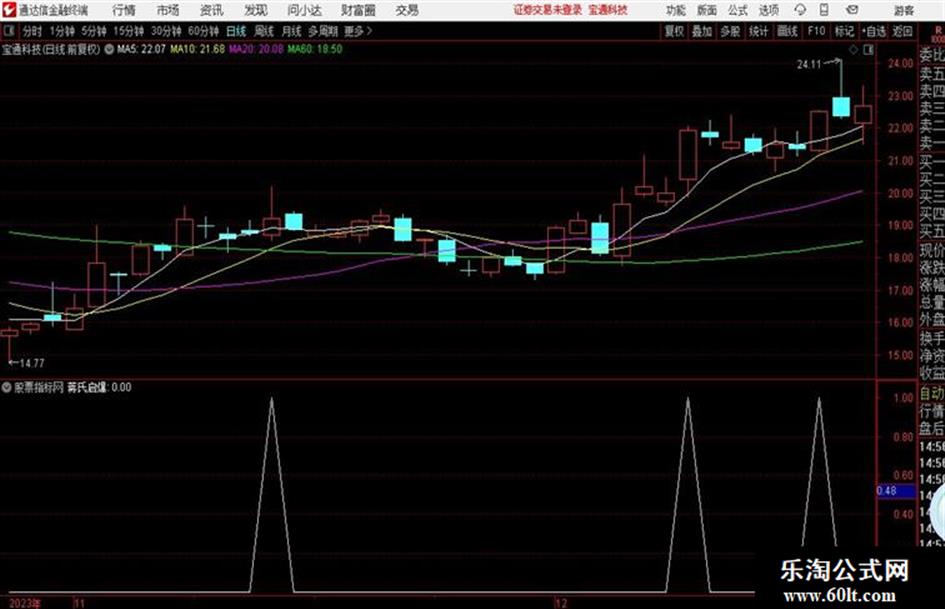Open the mail envelope icon
The height and width of the screenshot is (609, 945).
click(852, 10)
